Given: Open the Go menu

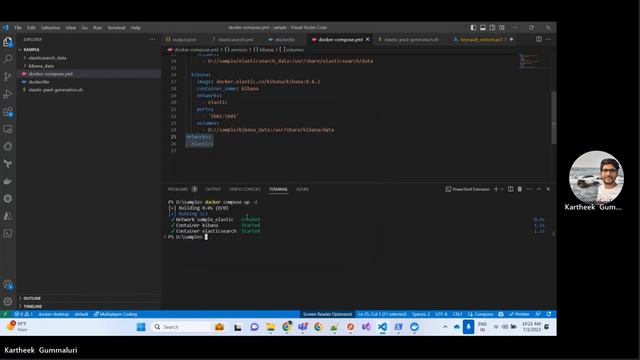Looking at the screenshot, I should click(84, 28).
